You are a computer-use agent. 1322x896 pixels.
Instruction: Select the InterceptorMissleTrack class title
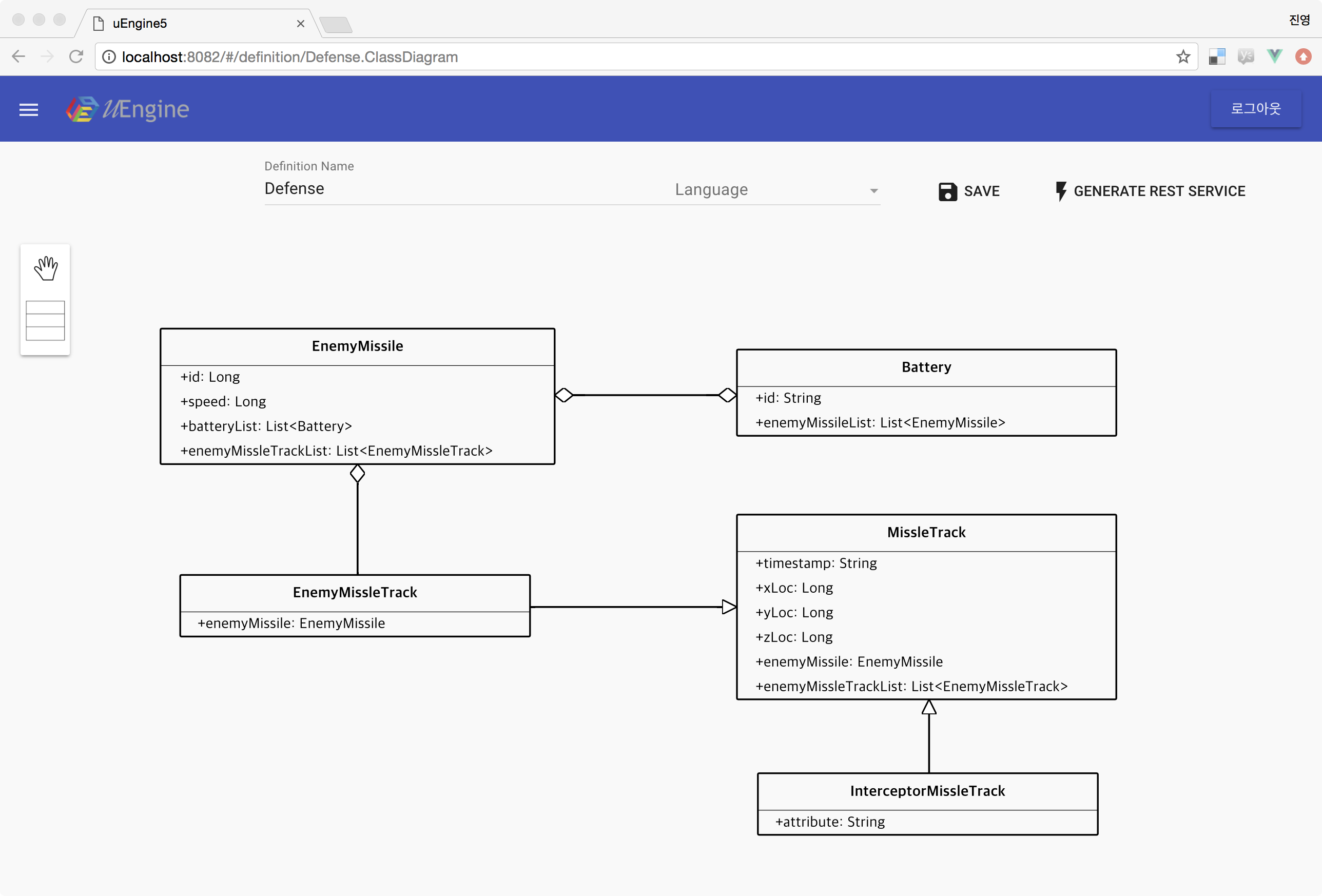[x=927, y=791]
